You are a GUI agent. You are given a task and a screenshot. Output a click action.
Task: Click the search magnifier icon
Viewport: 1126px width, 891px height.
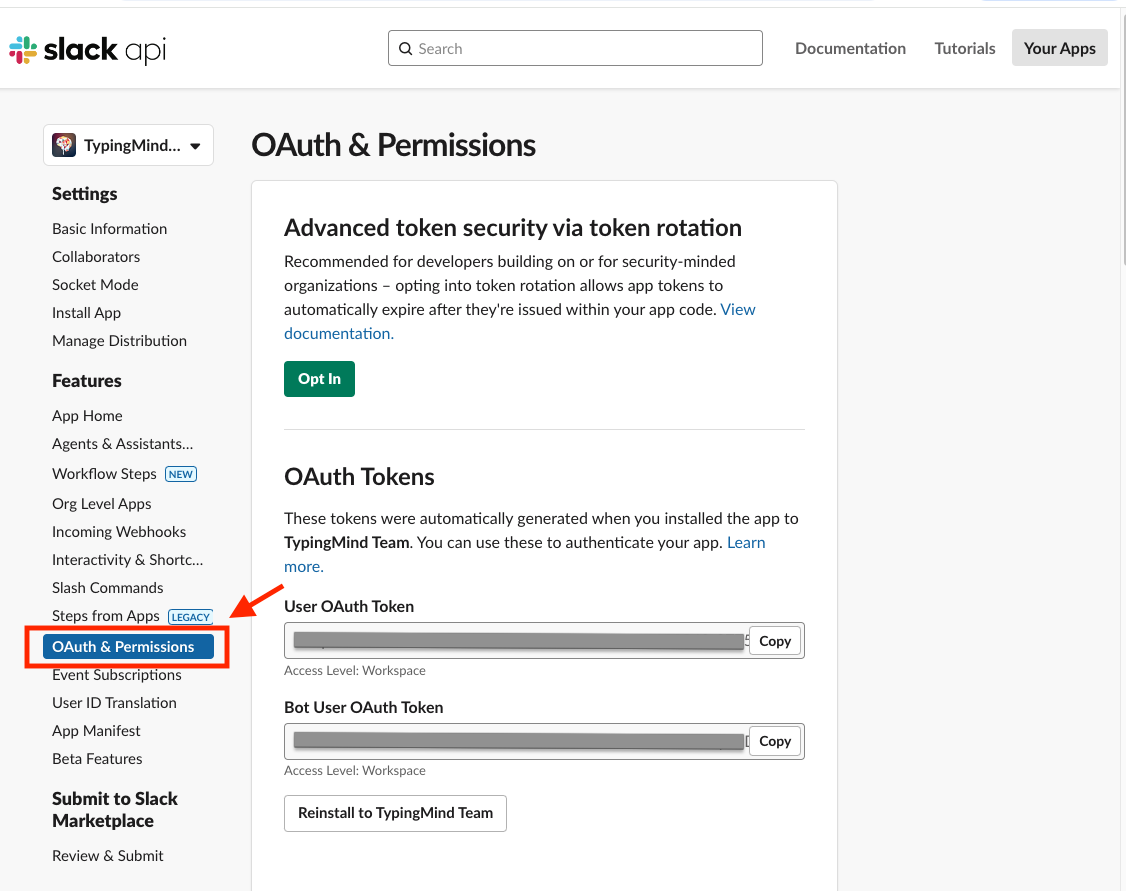(406, 49)
